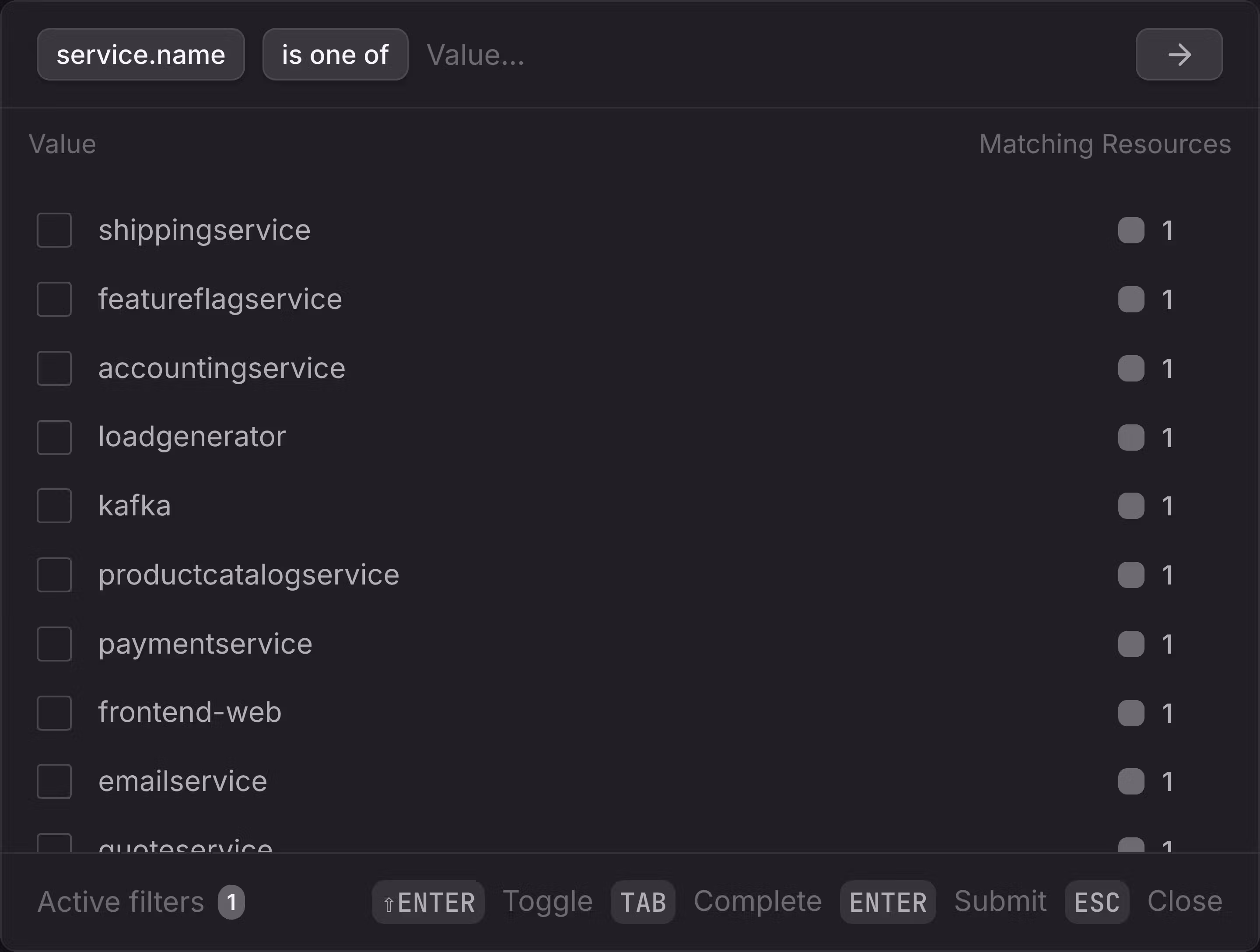Click the resource icon in the loadgenerator row
Viewport: 1260px width, 952px height.
(x=1130, y=437)
